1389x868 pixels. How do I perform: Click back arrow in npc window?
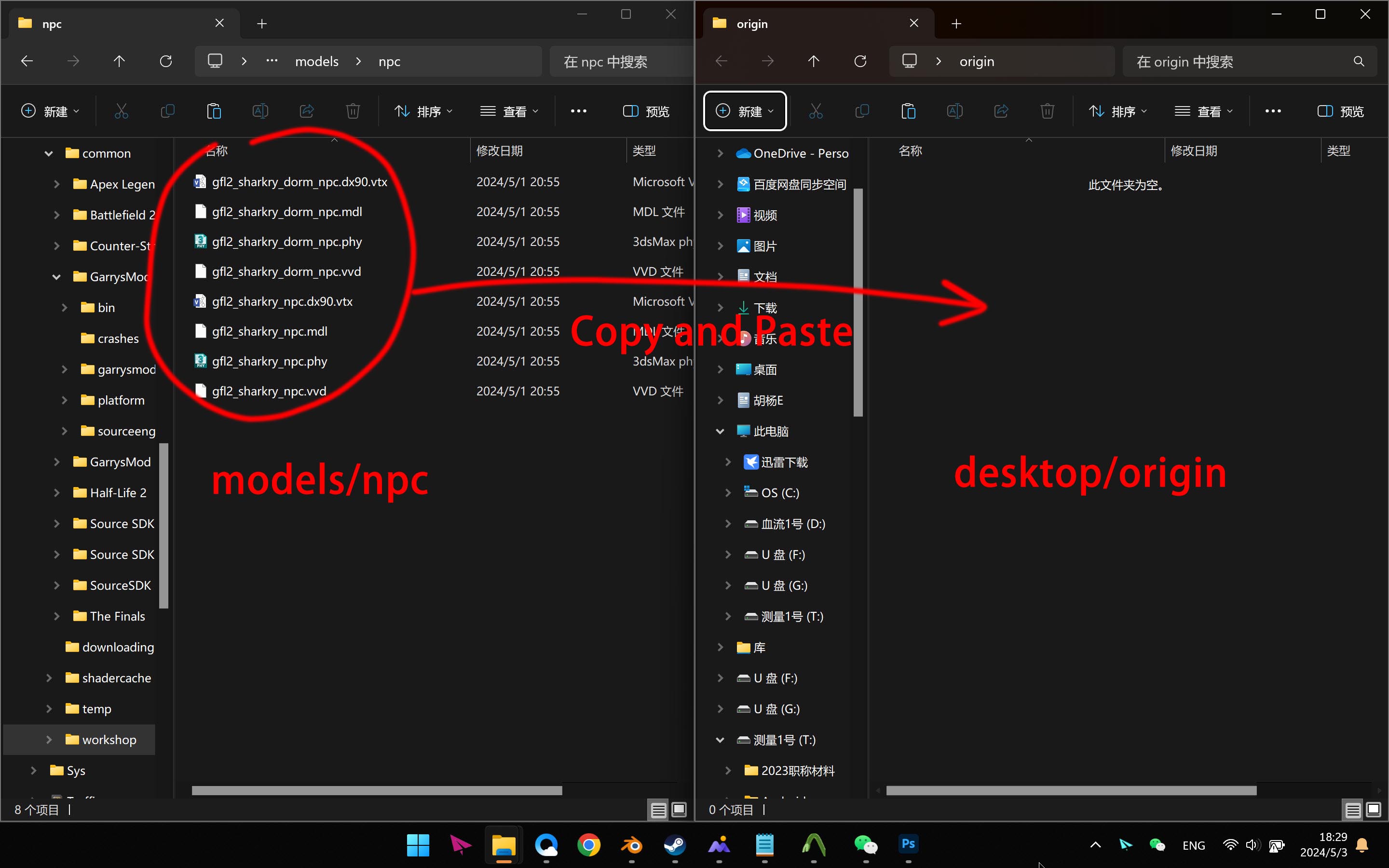coord(27,61)
